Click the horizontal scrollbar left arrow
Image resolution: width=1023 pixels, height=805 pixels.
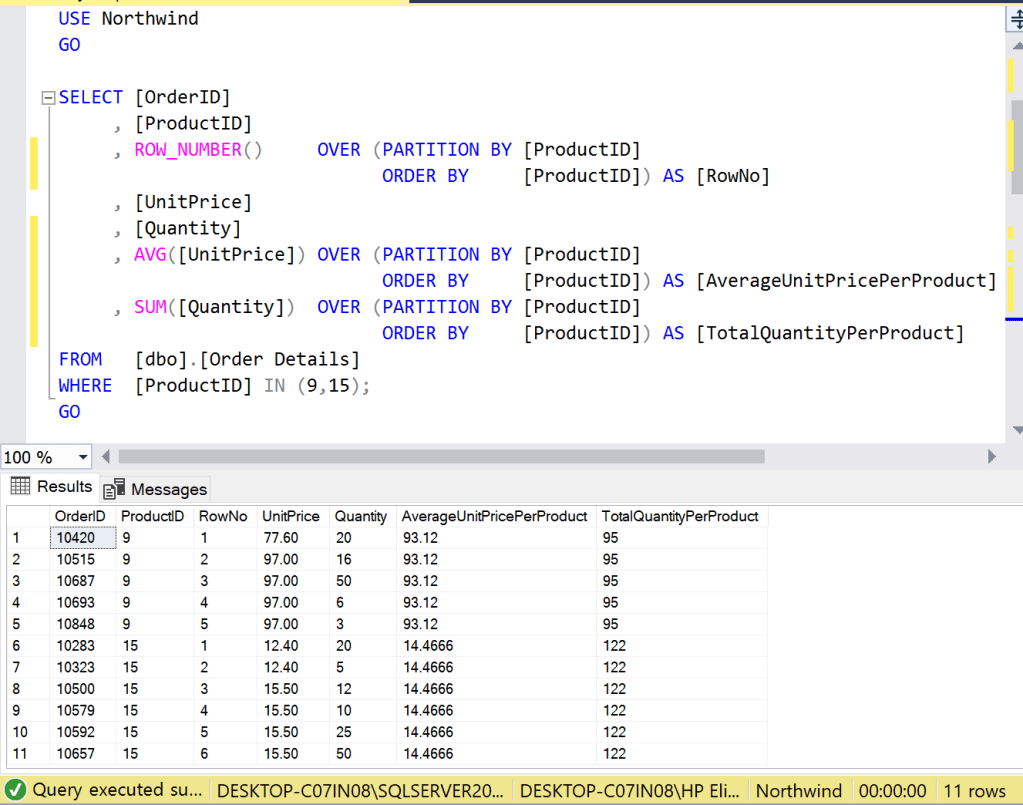tap(106, 457)
